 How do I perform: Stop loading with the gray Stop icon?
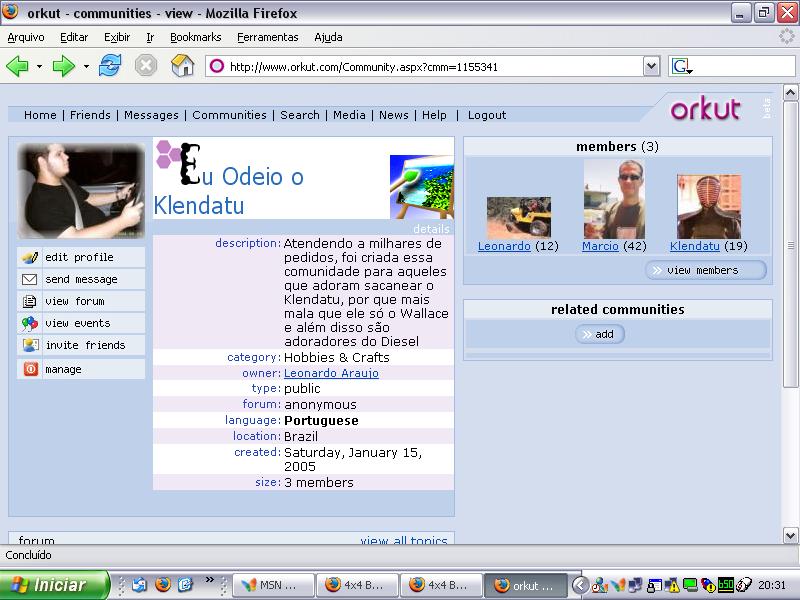[145, 66]
